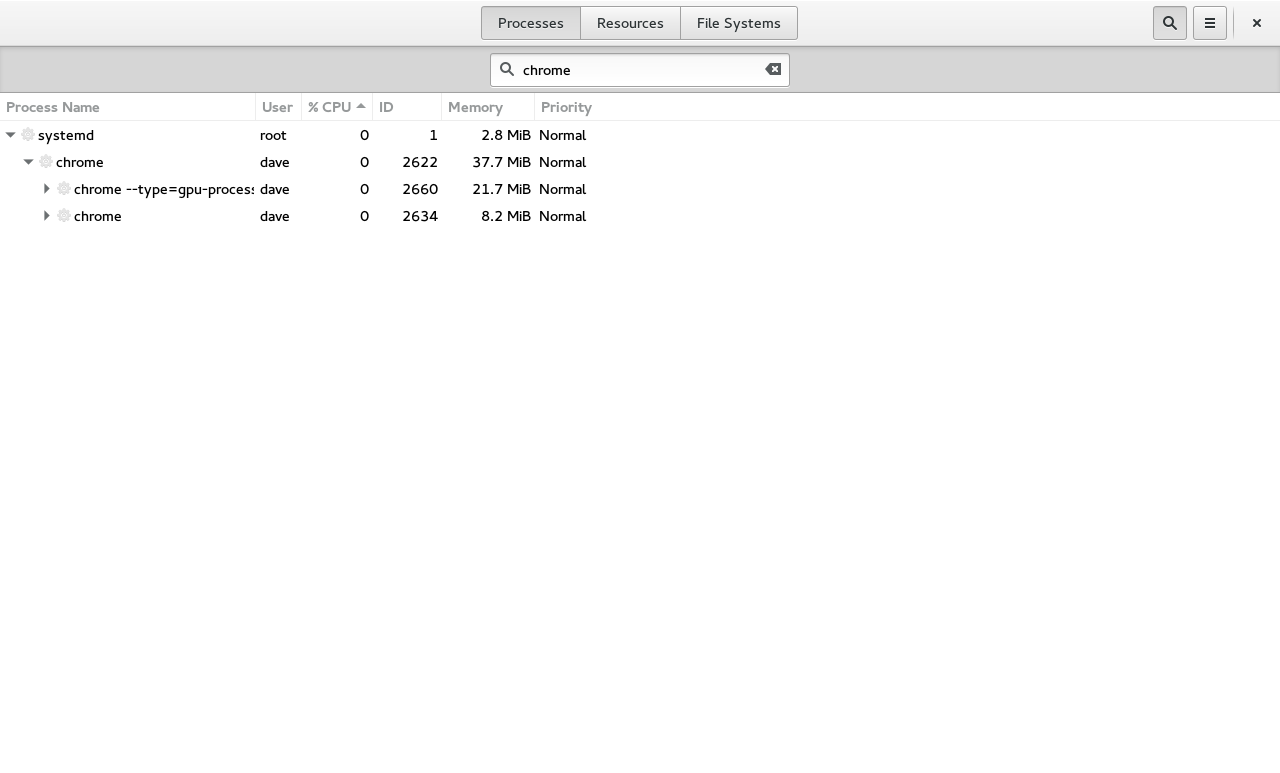Click the magnifier icon inside the search field

(x=507, y=69)
